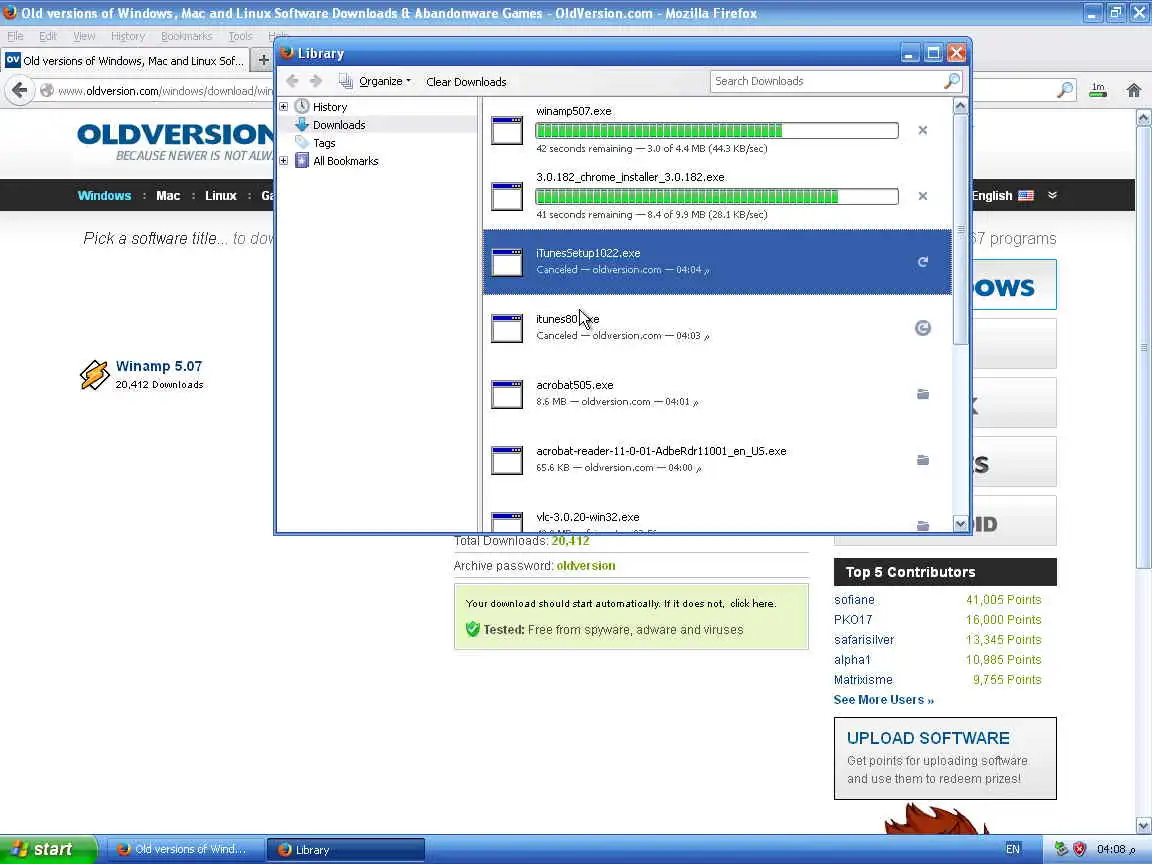Select Downloads in Library sidebar
The image size is (1152, 864).
[339, 125]
